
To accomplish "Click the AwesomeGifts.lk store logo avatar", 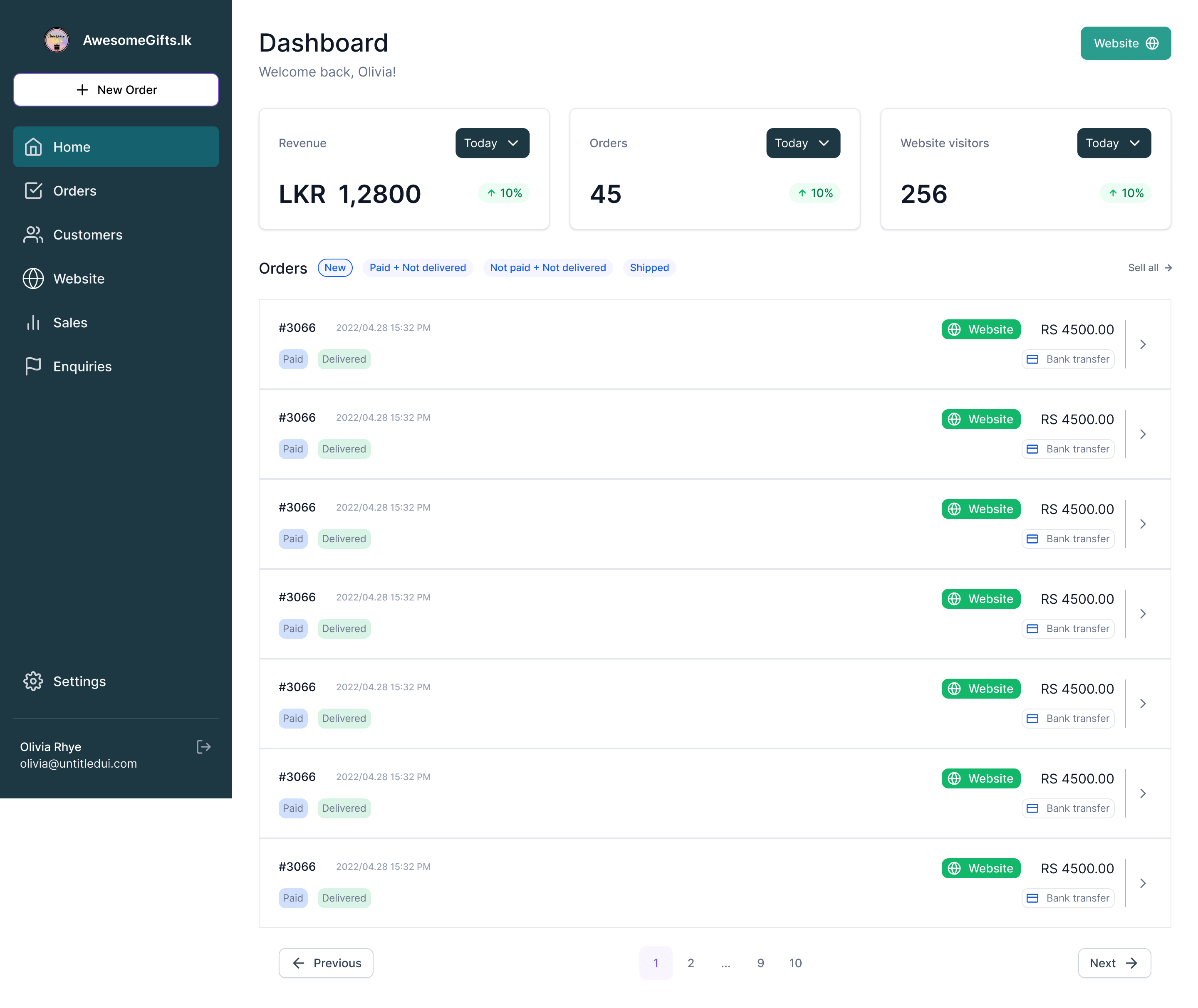I will 57,40.
